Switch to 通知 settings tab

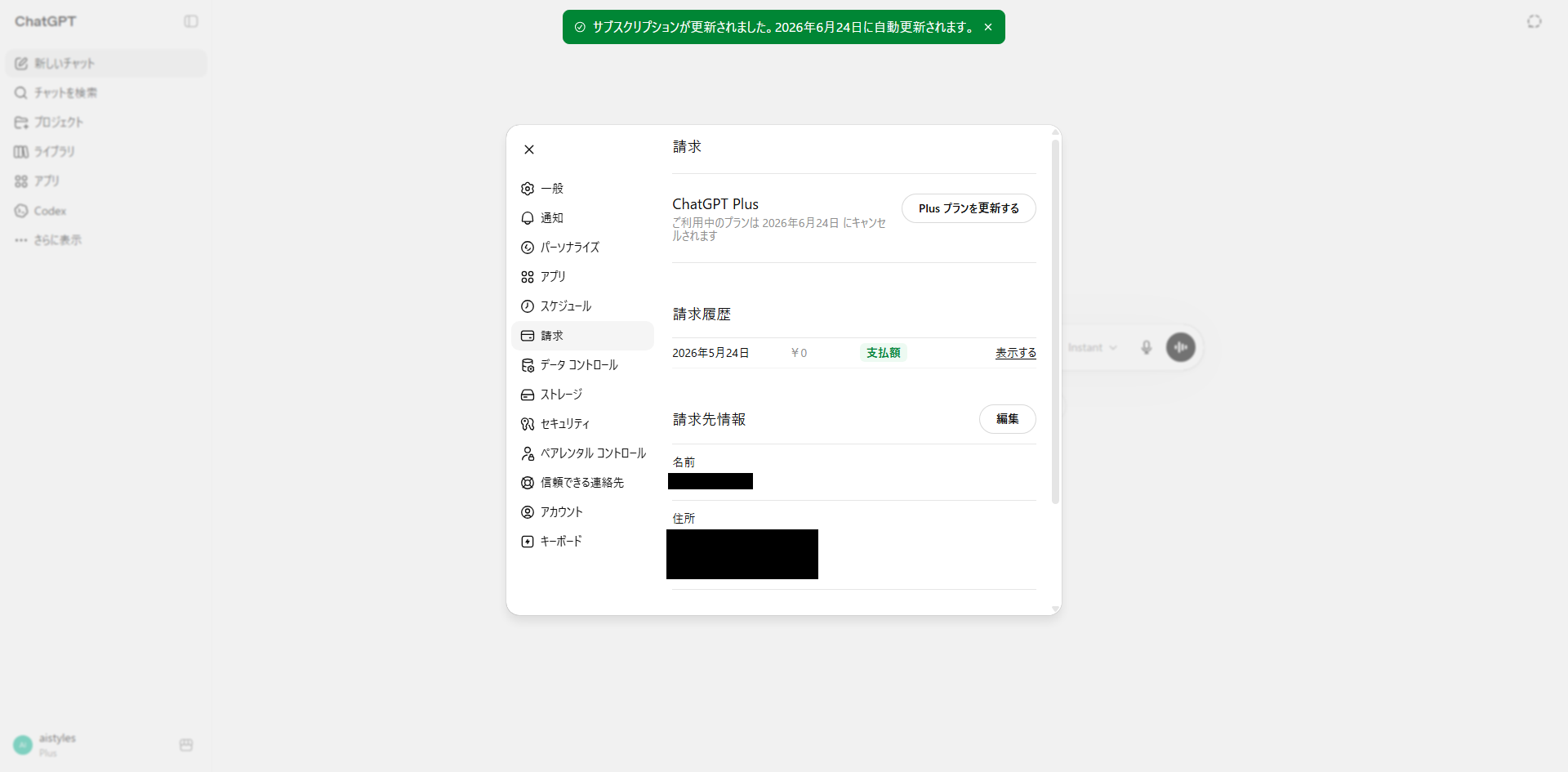(582, 218)
